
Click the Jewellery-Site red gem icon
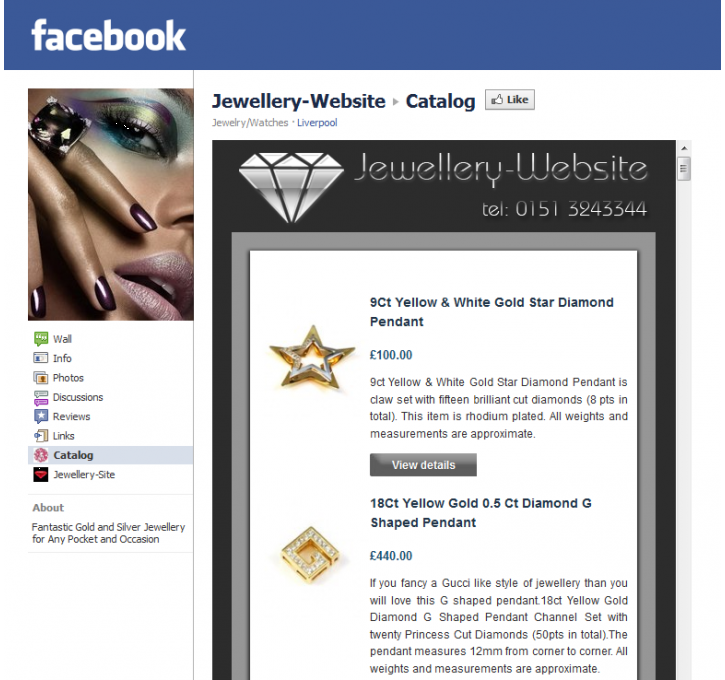click(41, 475)
